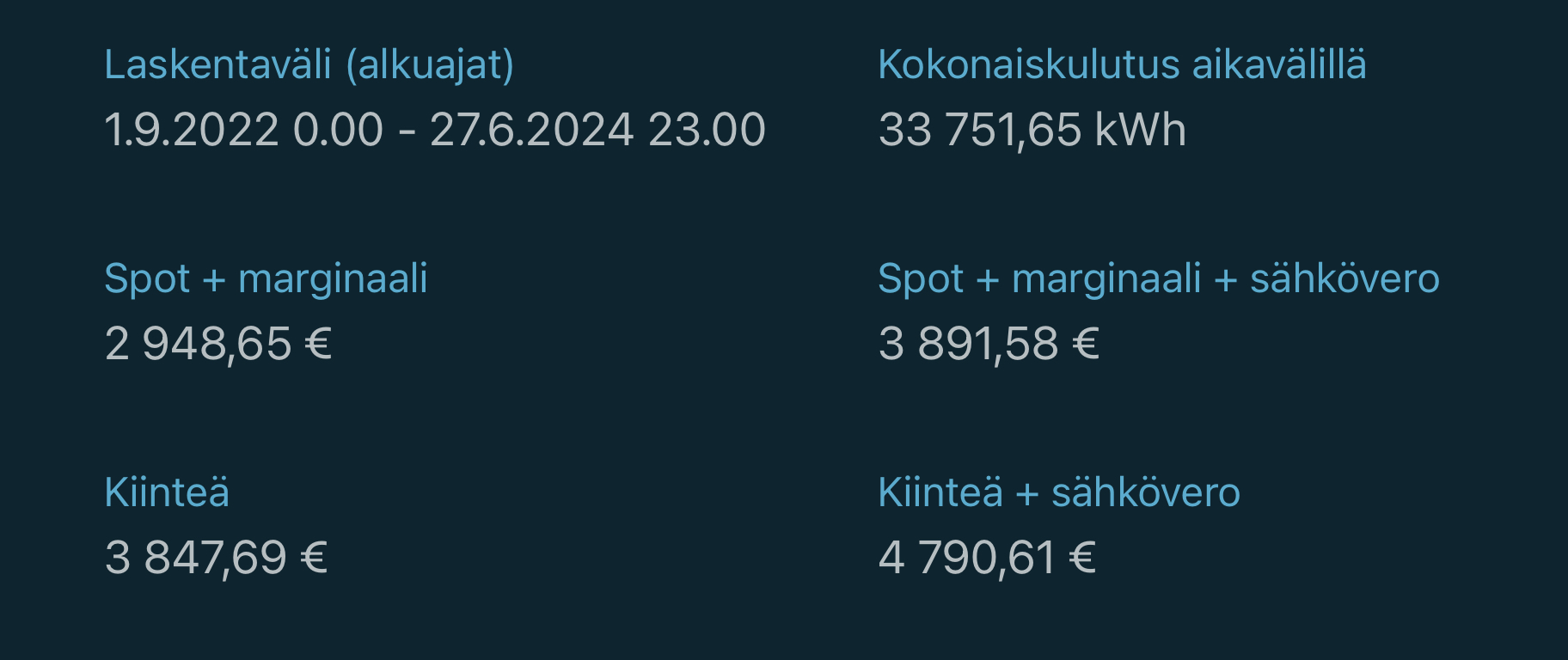
Task: Select the 3 847,69 amount
Action: 195,558
